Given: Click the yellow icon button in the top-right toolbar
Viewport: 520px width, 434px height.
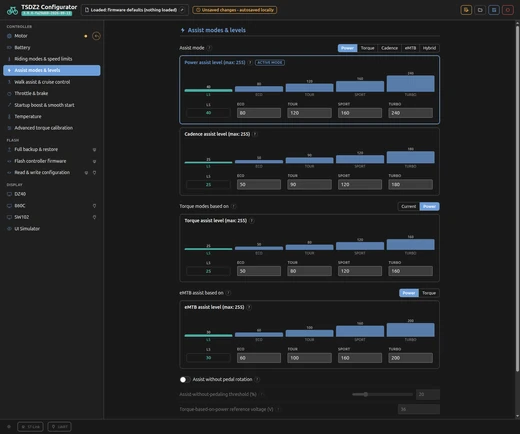Looking at the screenshot, I should [466, 10].
